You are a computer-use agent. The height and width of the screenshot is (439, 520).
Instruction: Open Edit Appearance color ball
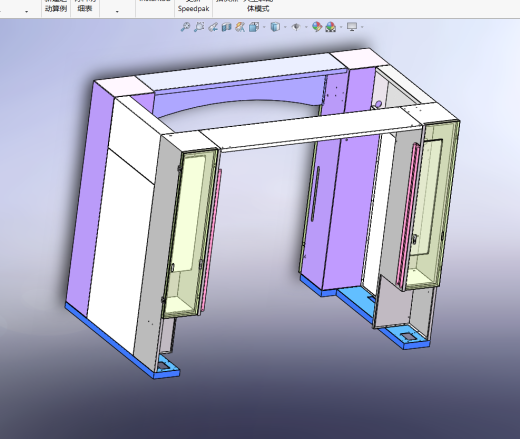click(x=317, y=27)
